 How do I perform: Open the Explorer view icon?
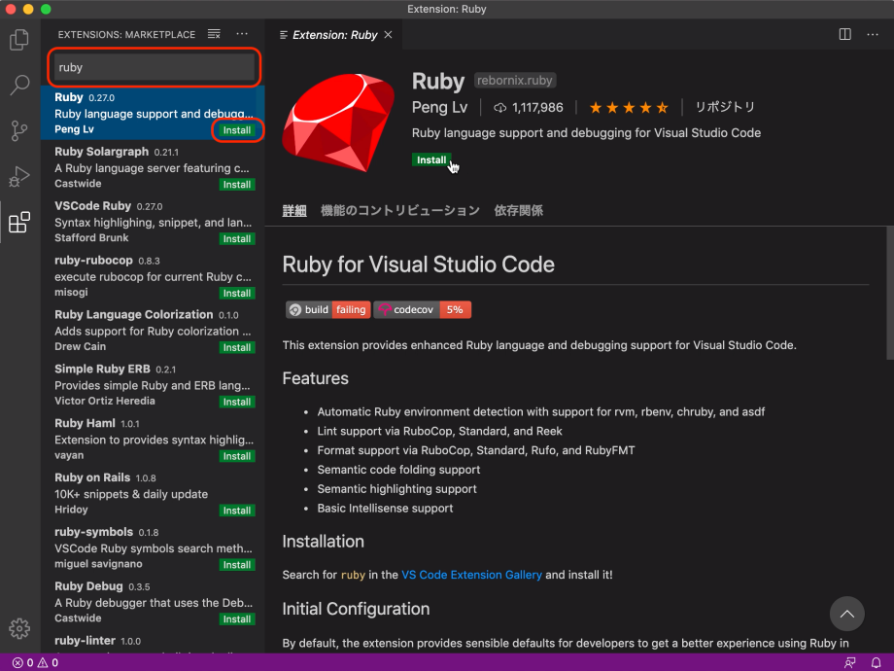tap(19, 39)
